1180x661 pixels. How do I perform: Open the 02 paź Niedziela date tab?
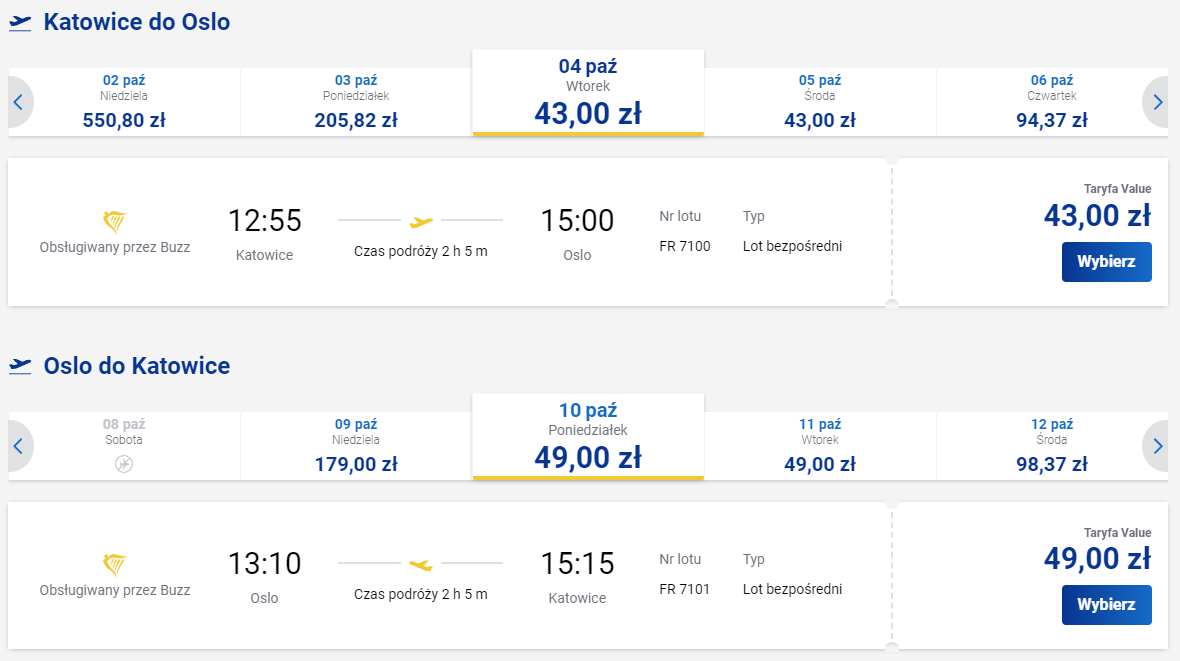[122, 100]
